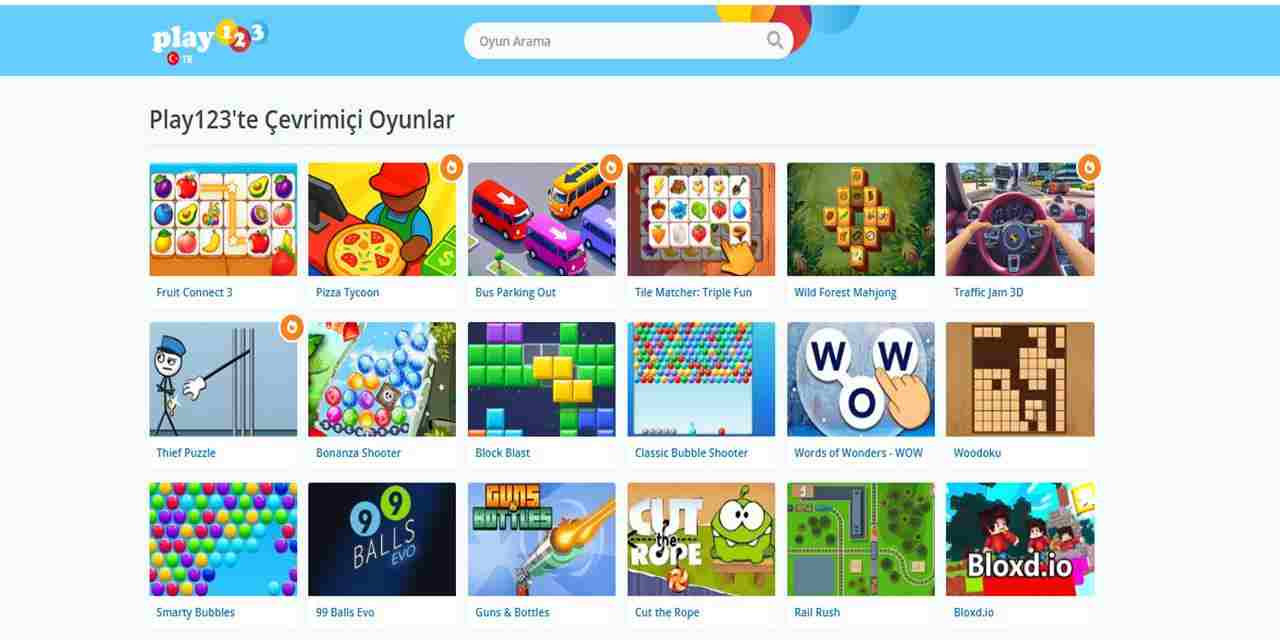The image size is (1280, 640).
Task: Click the hot flame badge on Pizza Tycoon
Action: tap(452, 167)
